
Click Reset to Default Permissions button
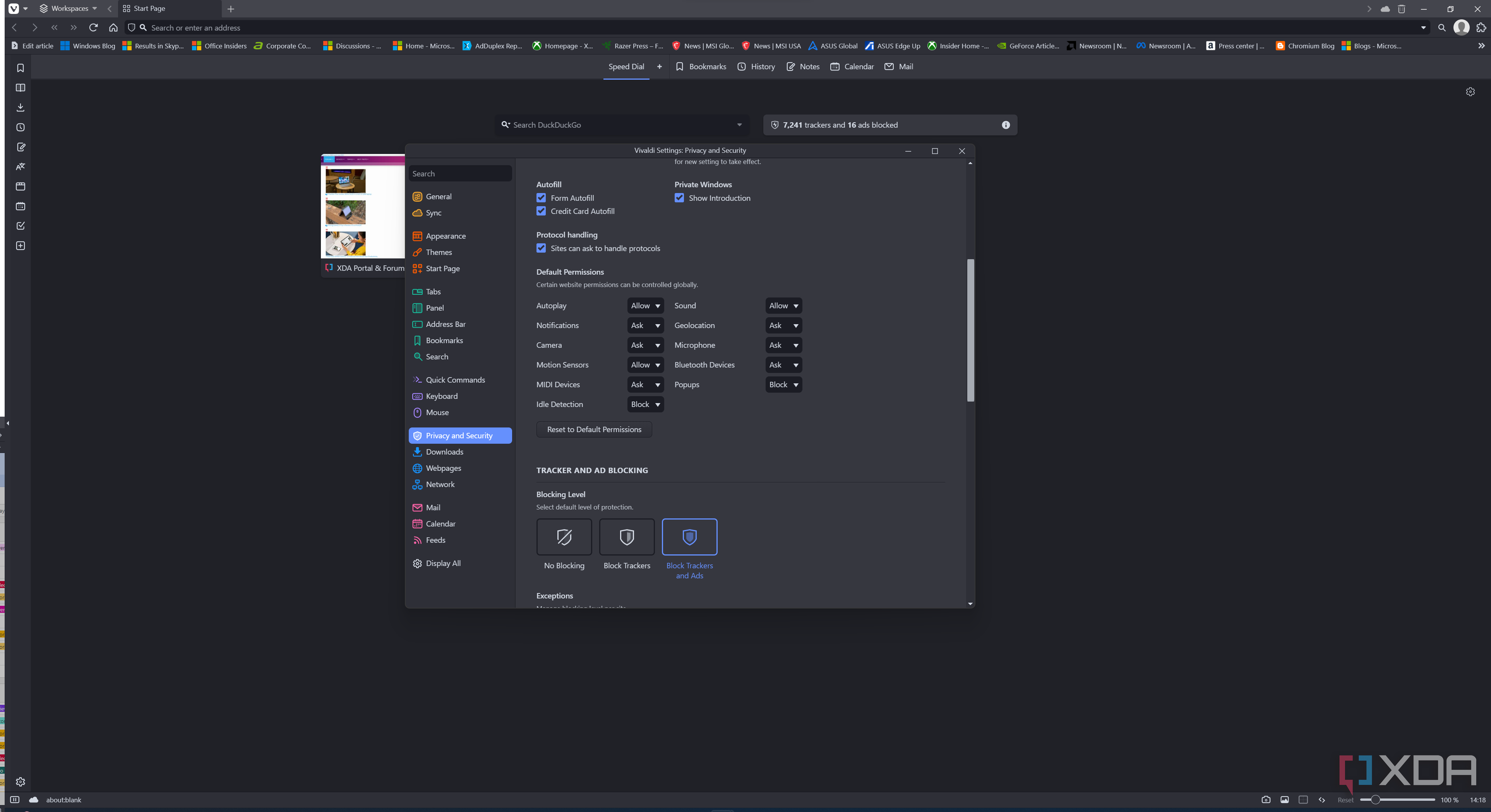coord(594,429)
